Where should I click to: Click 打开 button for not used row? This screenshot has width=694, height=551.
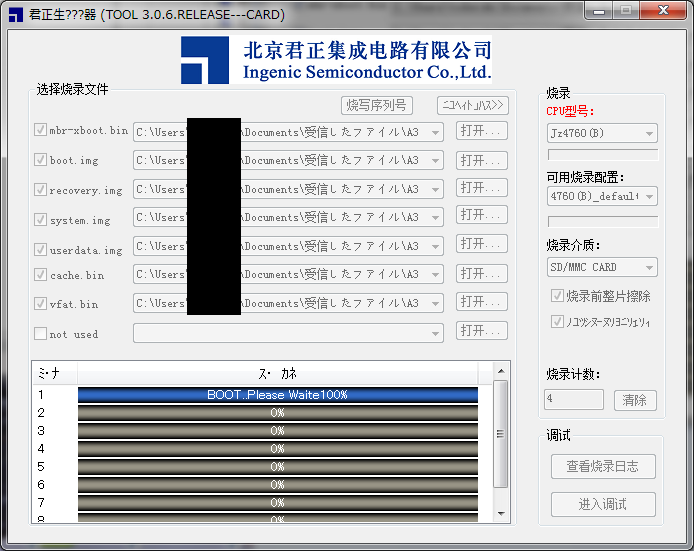[482, 331]
